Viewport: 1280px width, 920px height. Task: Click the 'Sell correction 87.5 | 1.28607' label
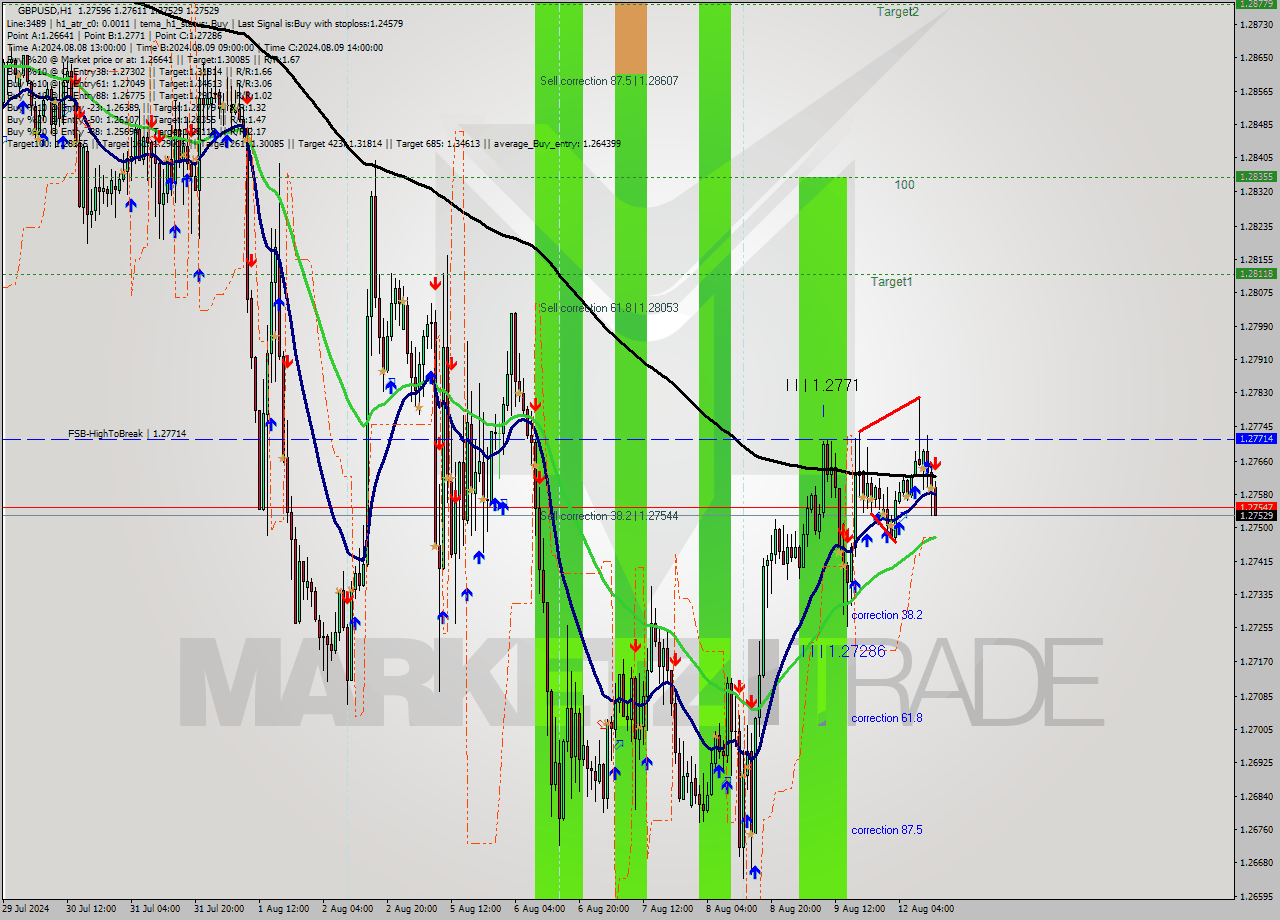pos(609,80)
